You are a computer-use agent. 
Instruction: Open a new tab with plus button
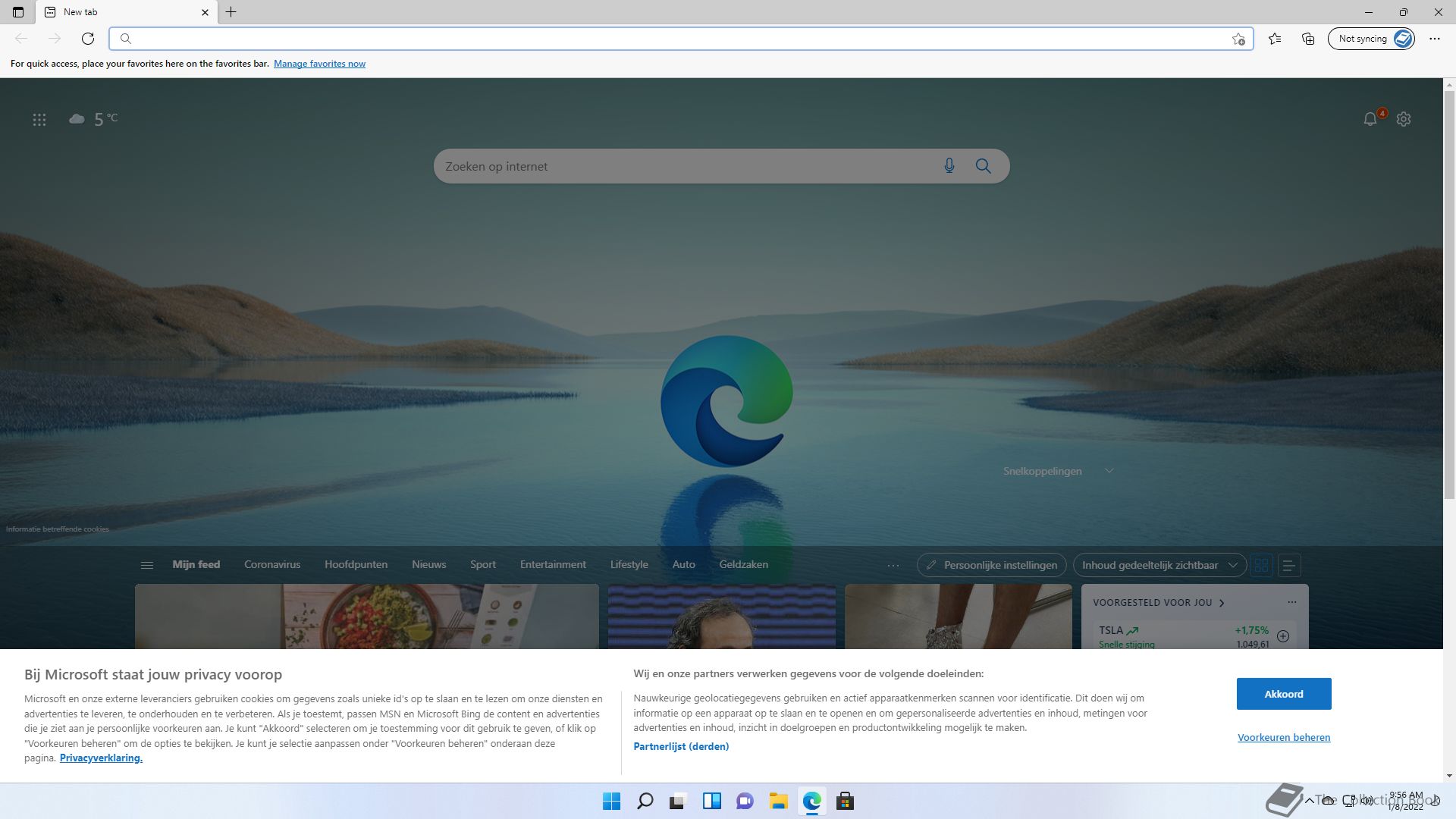coord(231,12)
